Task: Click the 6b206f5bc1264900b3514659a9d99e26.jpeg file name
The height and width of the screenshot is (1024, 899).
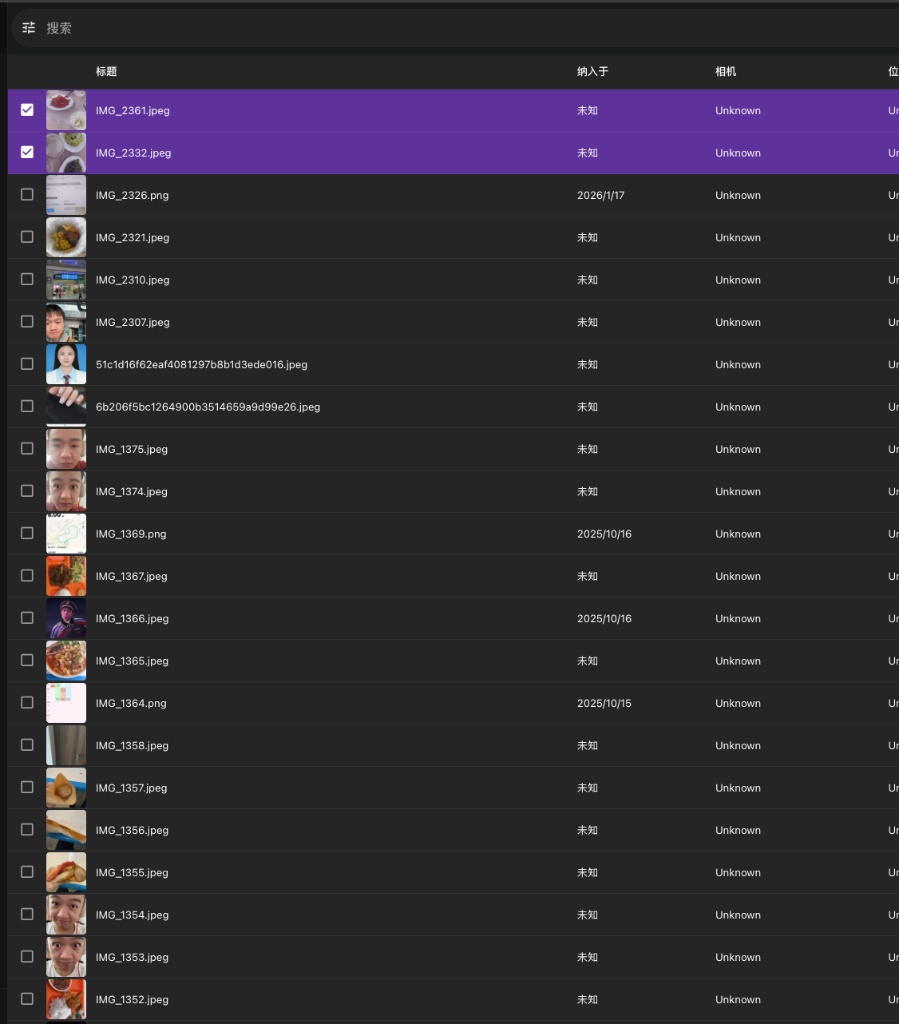Action: pos(207,407)
